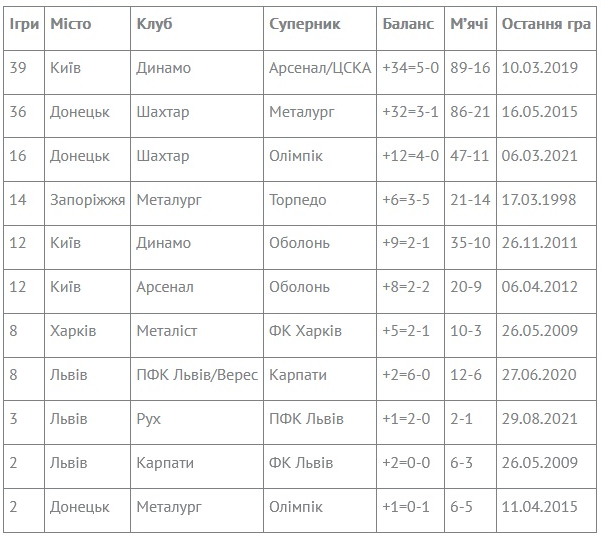Image resolution: width=601 pixels, height=537 pixels.
Task: Select the "ФК Харків" opponent cell
Action: pos(306,331)
